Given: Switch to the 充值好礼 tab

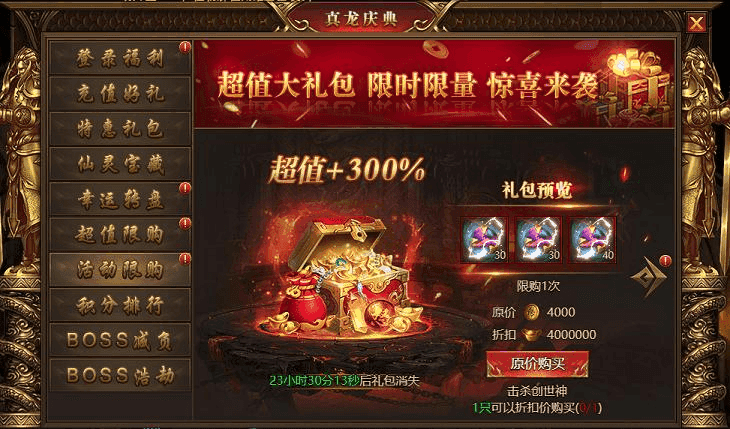Looking at the screenshot, I should tap(120, 93).
